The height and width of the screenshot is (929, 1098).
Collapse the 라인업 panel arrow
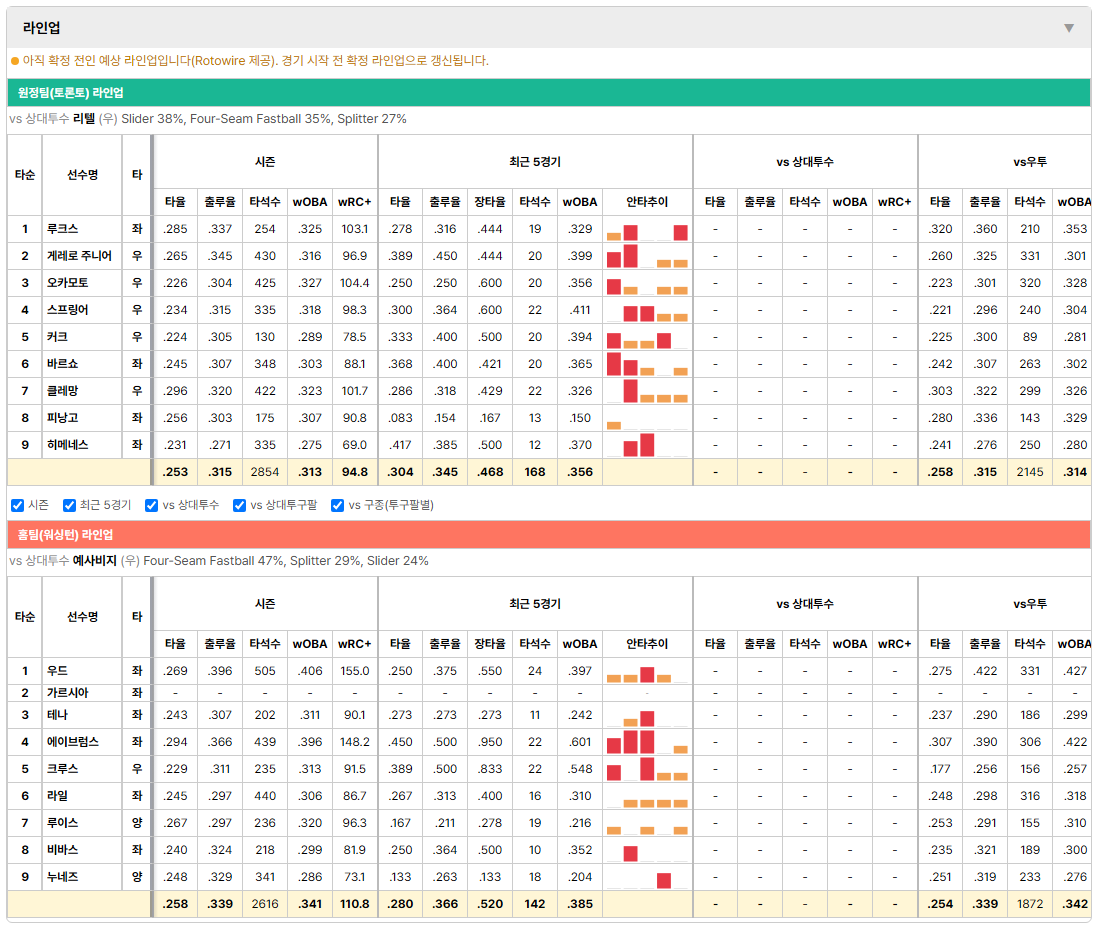[x=1069, y=28]
